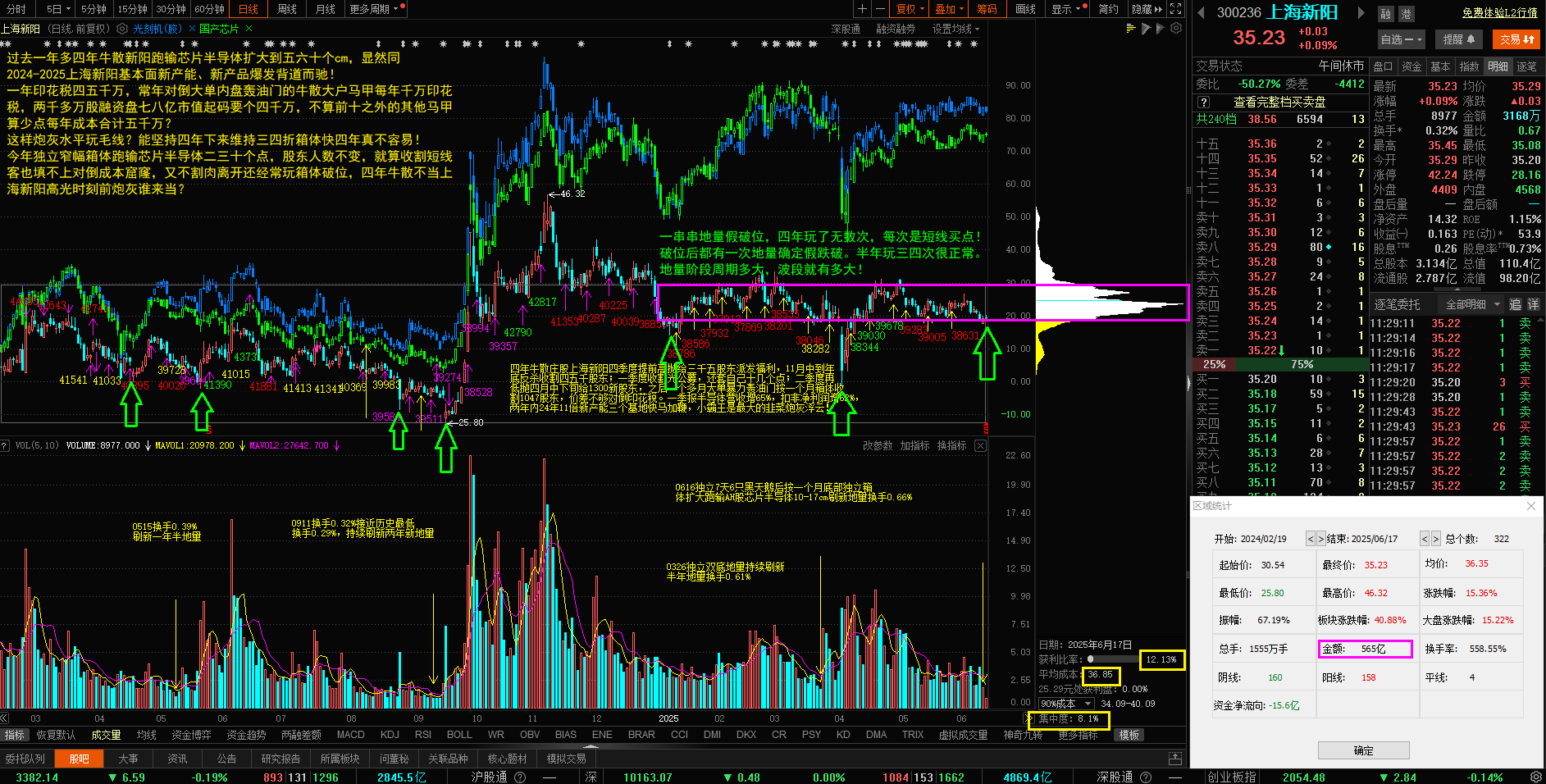The height and width of the screenshot is (784, 1546).
Task: Click 换指标 in volume panel
Action: (951, 445)
